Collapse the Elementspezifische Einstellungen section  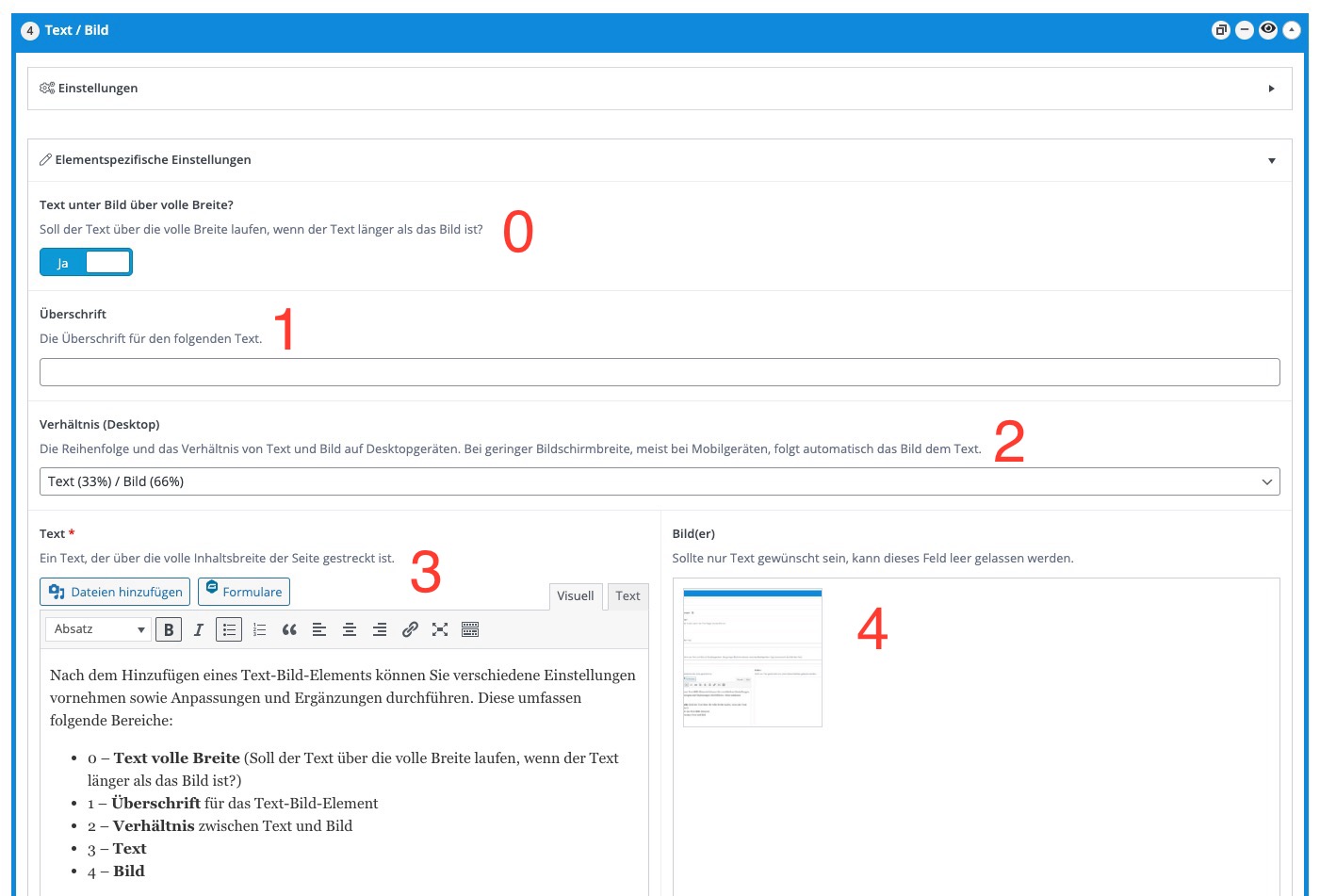1271,160
